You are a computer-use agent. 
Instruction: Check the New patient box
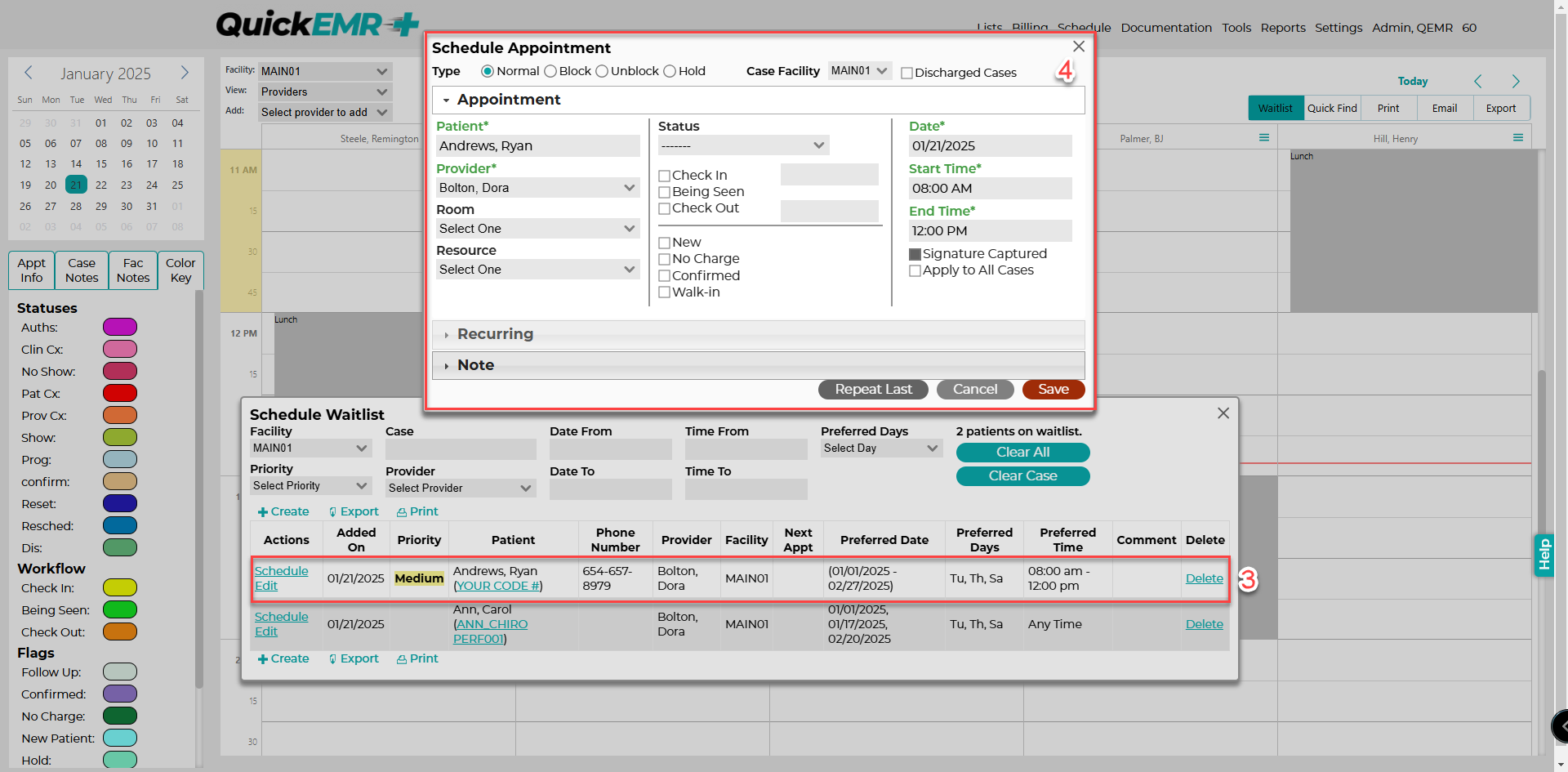coord(664,243)
